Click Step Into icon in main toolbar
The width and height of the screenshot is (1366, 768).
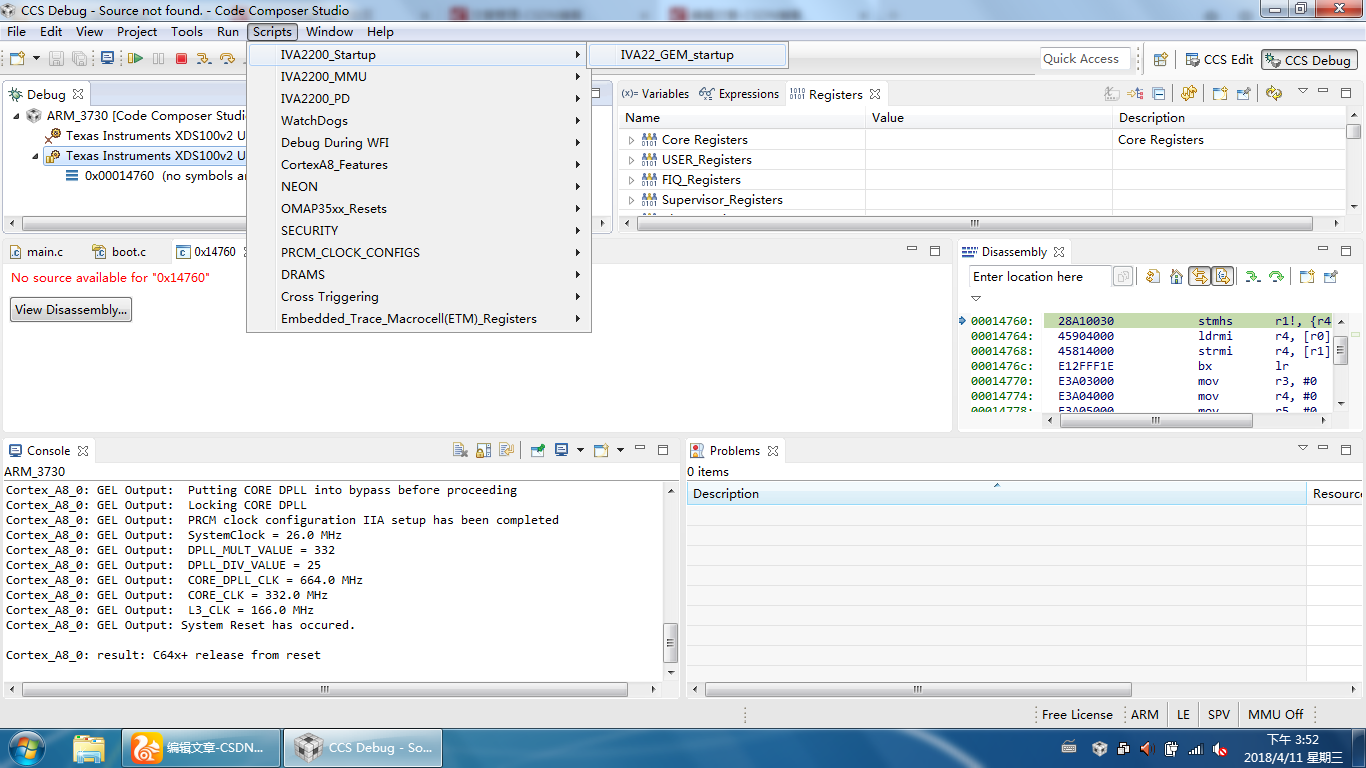tap(204, 59)
